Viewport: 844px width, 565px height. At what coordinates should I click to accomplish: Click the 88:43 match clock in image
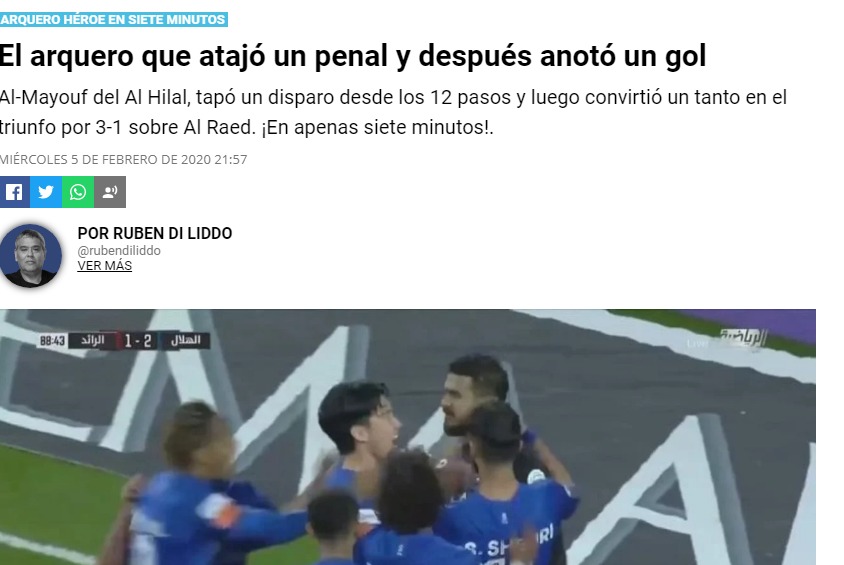point(52,341)
